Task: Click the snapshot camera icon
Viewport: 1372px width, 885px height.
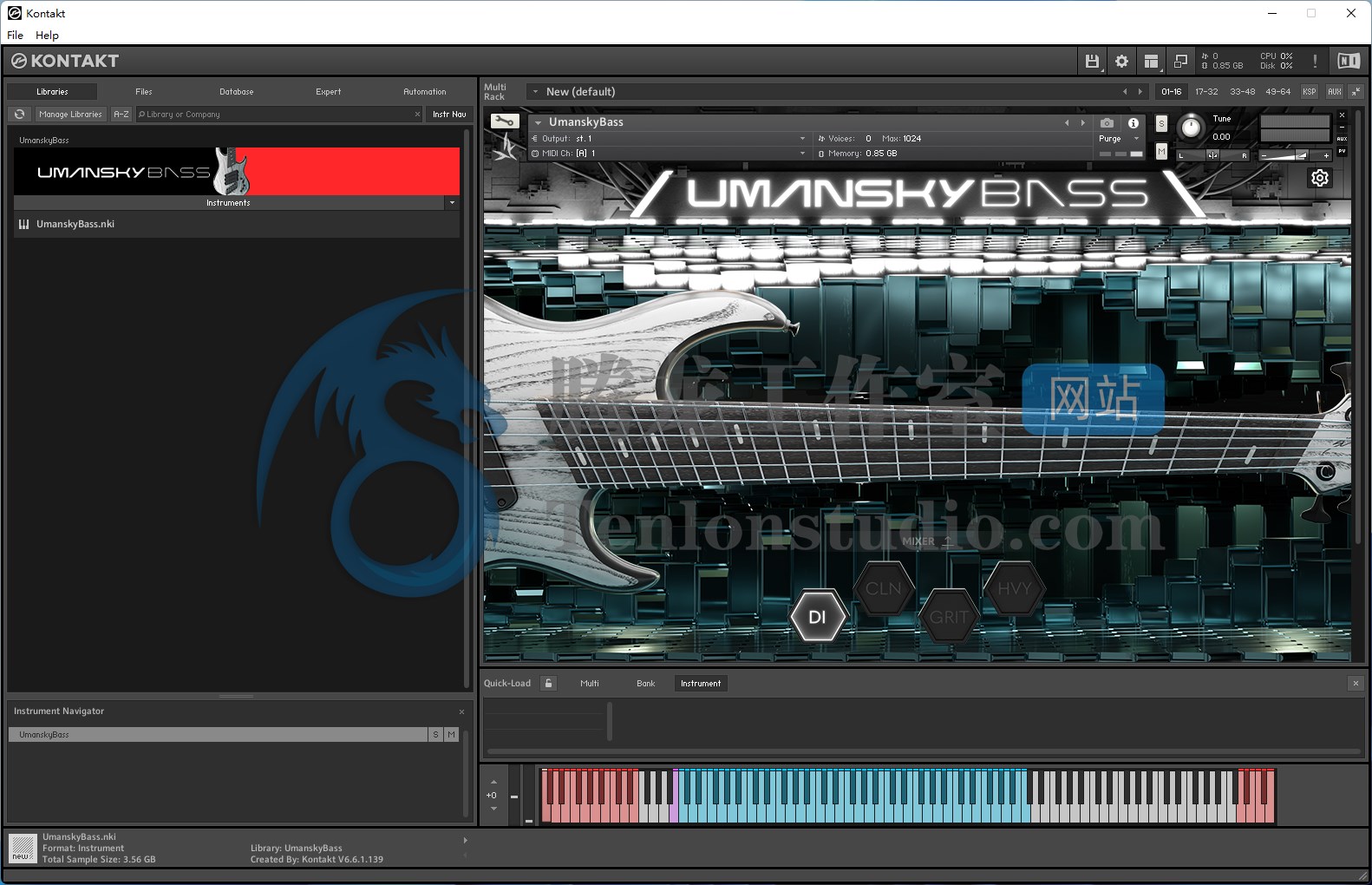Action: tap(1107, 123)
